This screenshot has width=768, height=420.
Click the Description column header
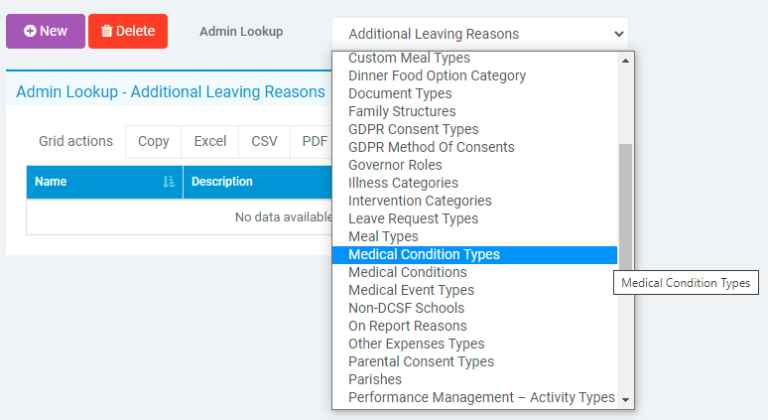[222, 182]
